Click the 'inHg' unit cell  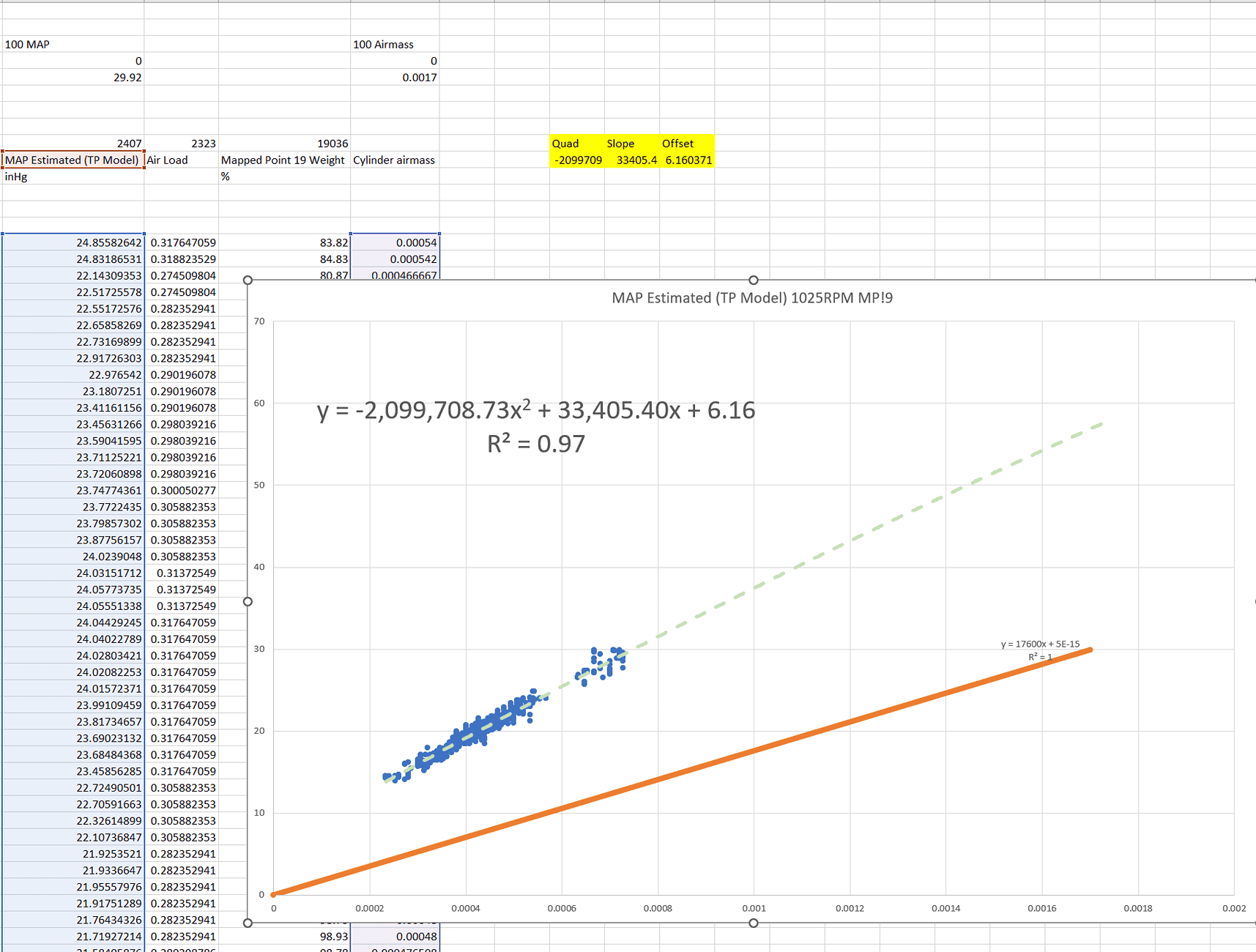pyautogui.click(x=73, y=176)
